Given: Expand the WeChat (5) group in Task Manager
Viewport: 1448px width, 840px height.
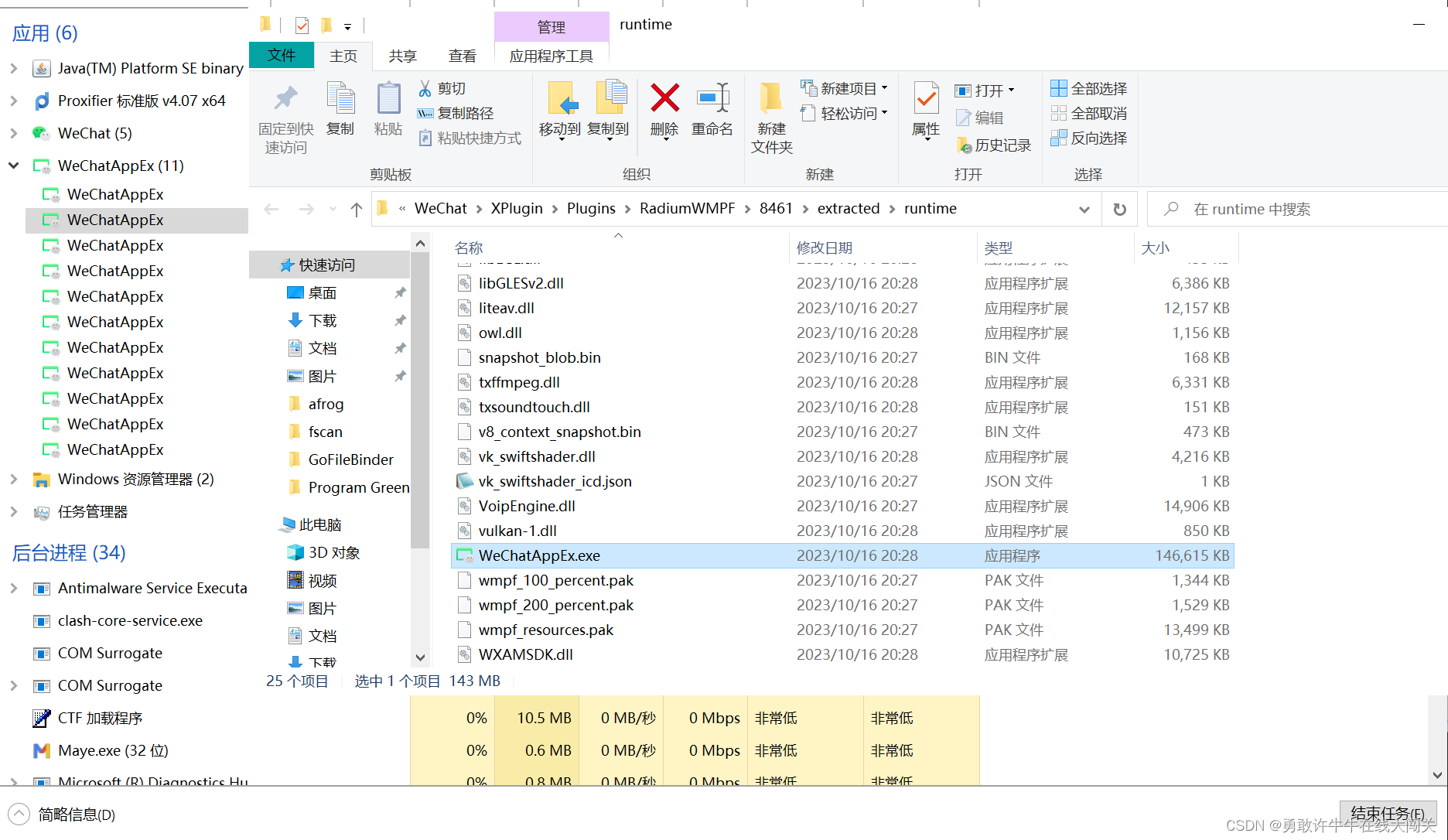Looking at the screenshot, I should (x=13, y=133).
